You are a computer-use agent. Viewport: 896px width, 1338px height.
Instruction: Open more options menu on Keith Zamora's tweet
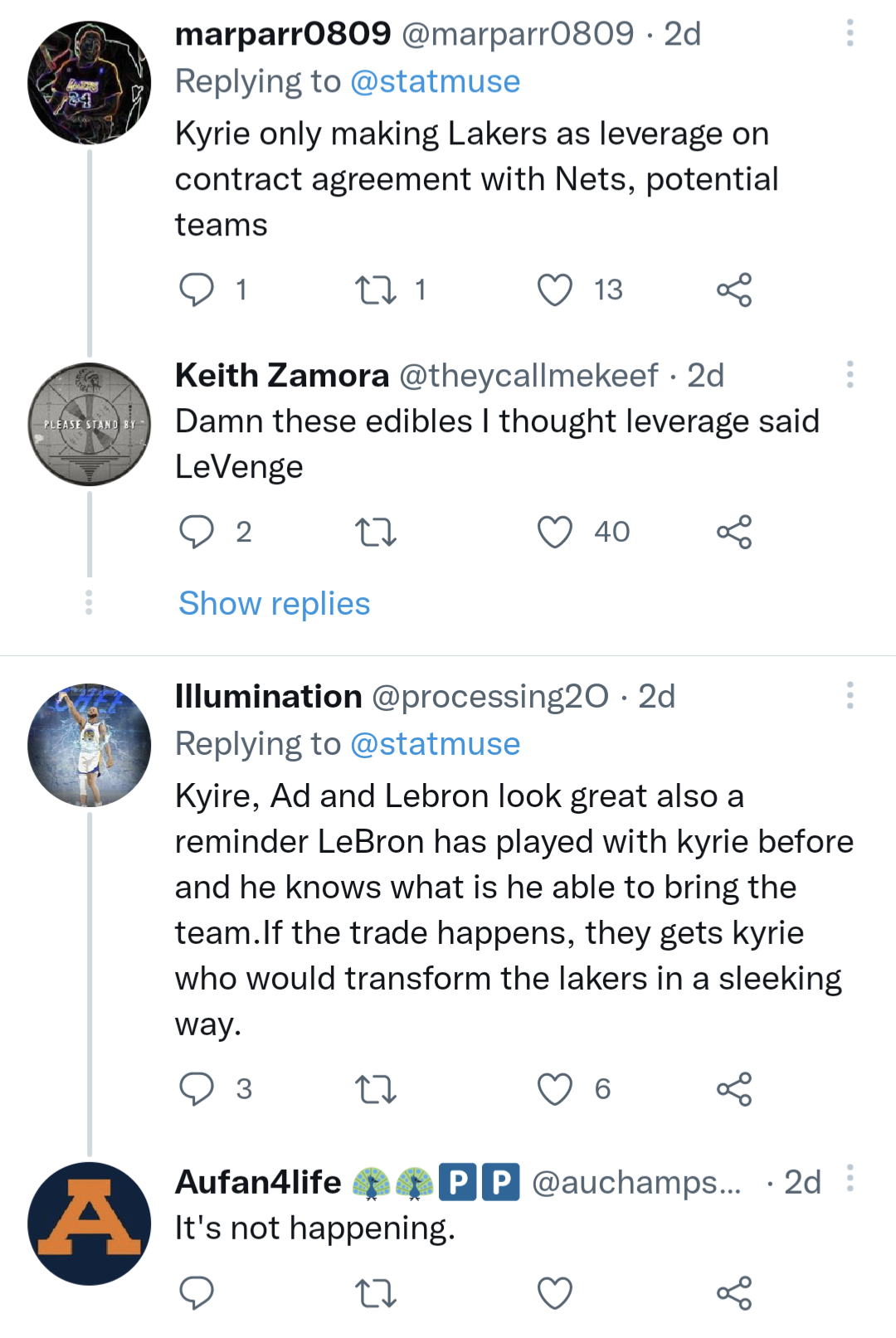[x=850, y=375]
